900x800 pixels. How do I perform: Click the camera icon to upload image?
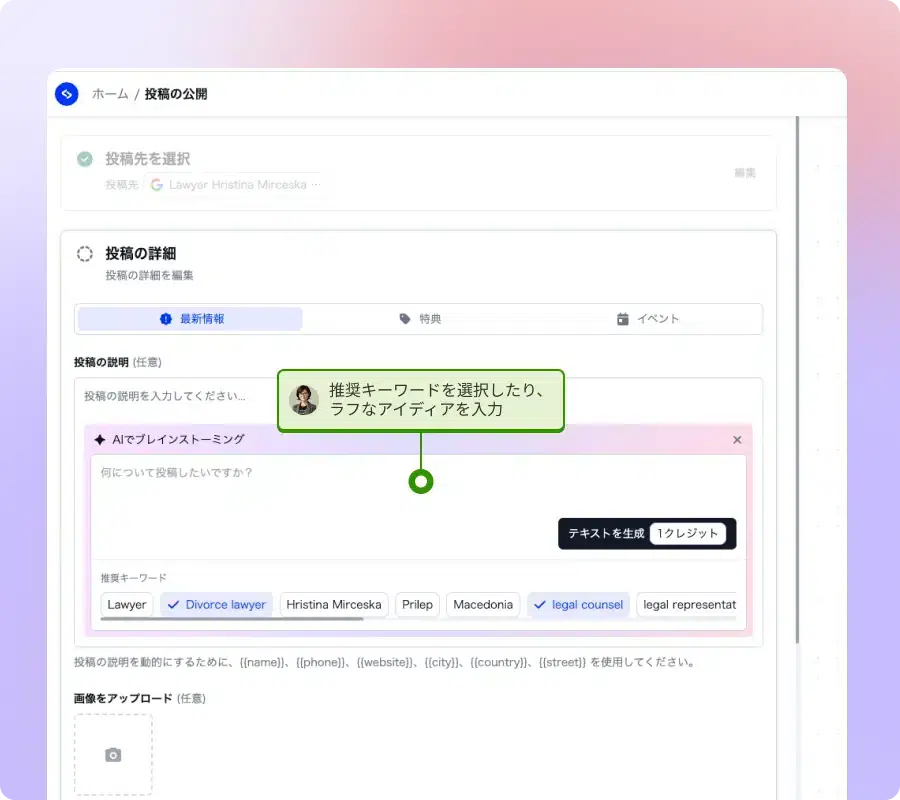(x=113, y=755)
